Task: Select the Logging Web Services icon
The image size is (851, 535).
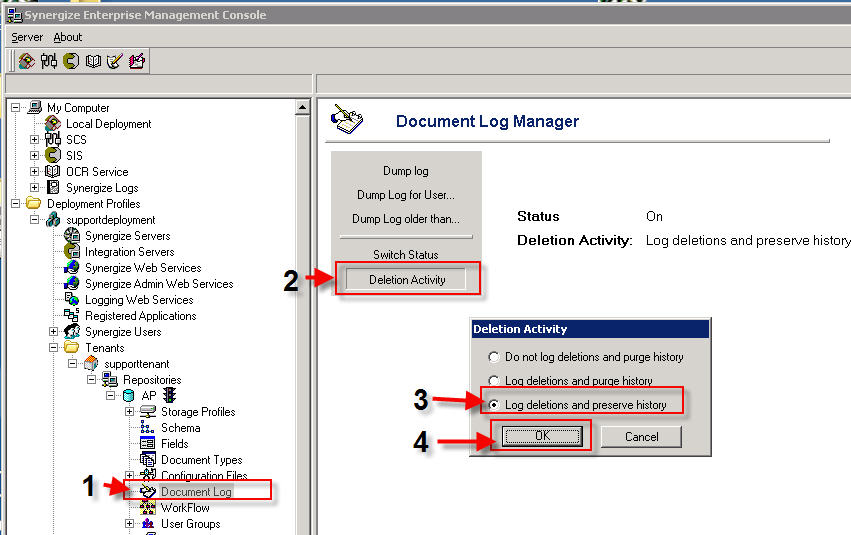Action: [x=72, y=300]
